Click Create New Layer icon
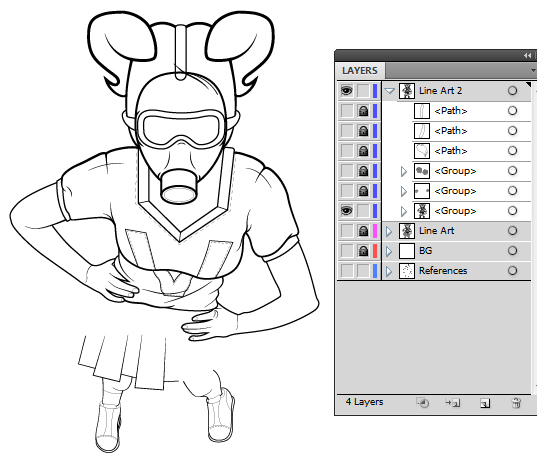 [x=485, y=403]
